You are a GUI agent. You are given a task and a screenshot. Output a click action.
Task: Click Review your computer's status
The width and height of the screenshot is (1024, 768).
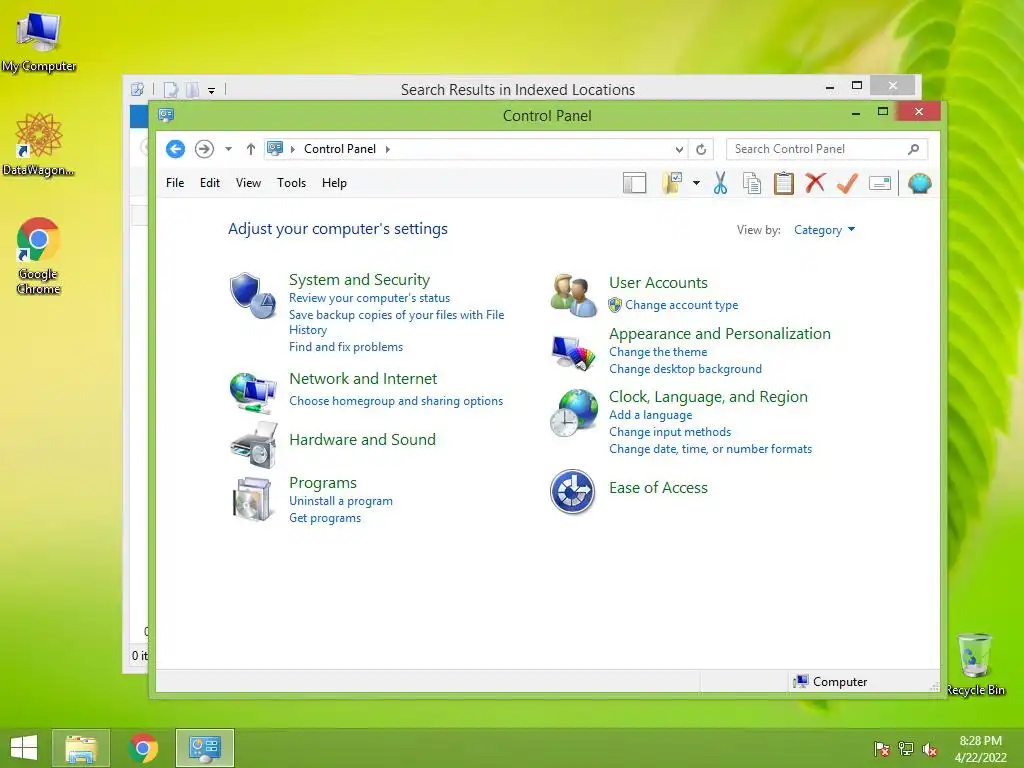tap(370, 298)
